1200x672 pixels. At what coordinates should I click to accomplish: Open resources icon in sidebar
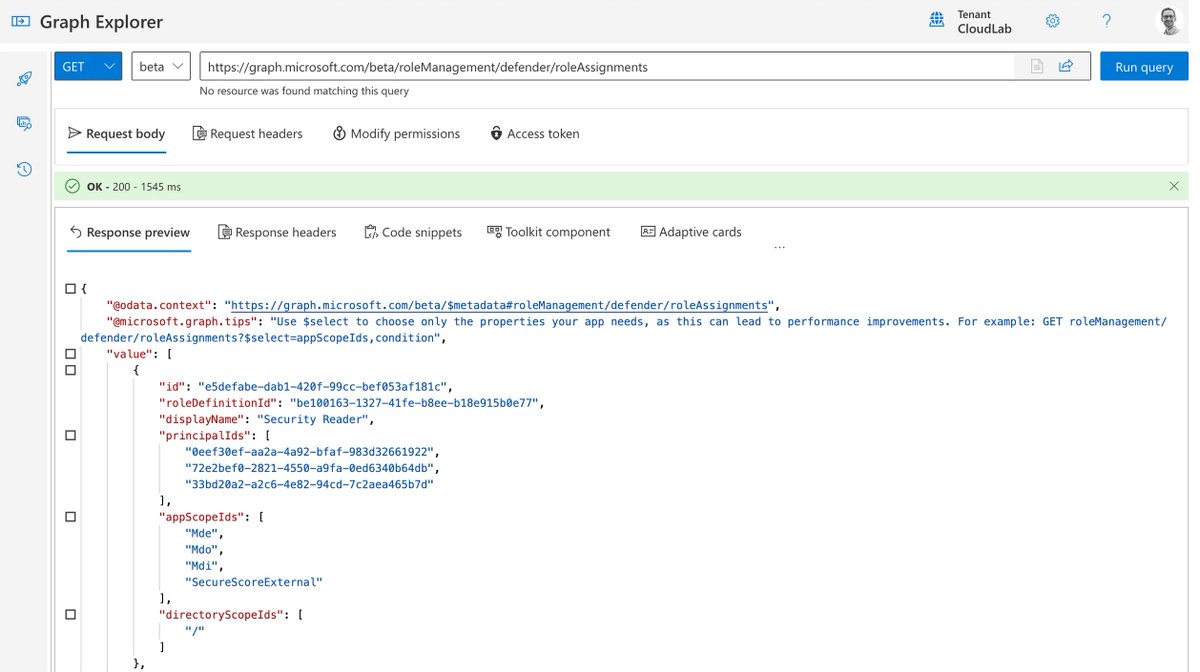tap(24, 124)
